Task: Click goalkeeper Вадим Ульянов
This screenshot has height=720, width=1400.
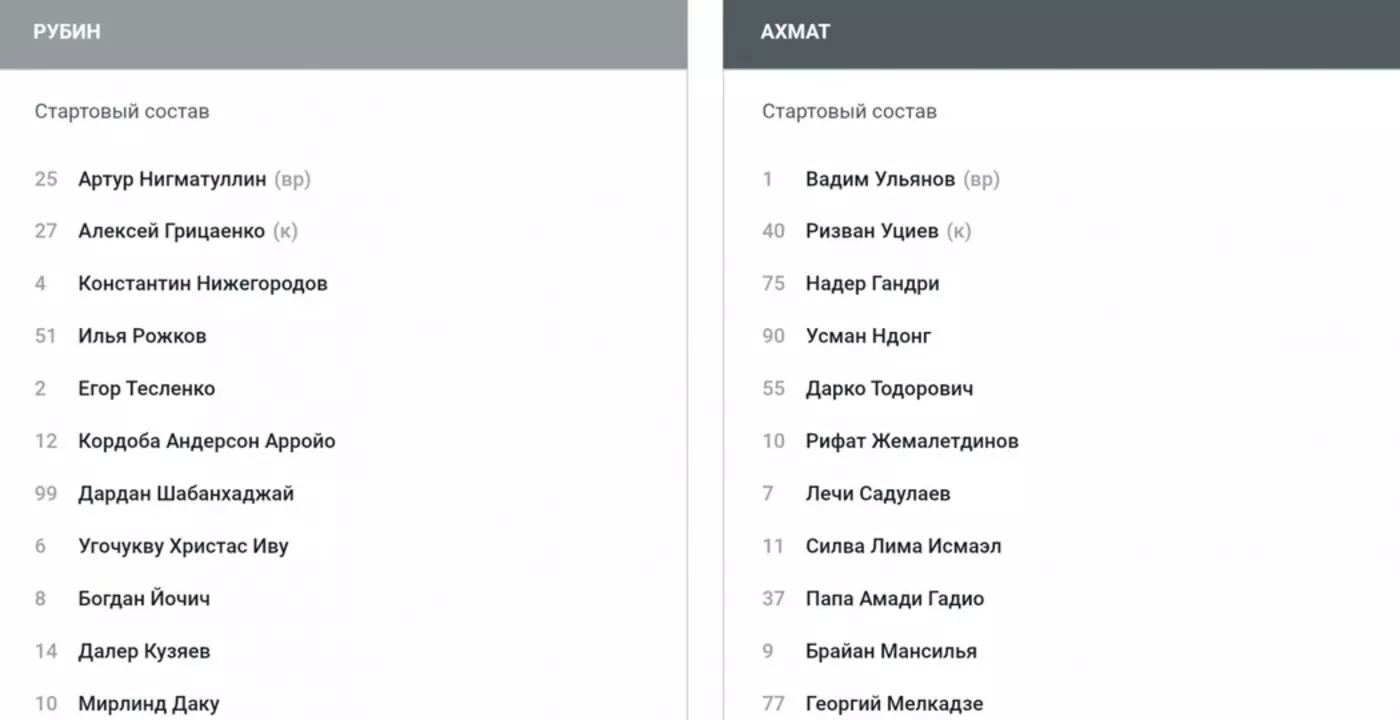Action: click(880, 180)
